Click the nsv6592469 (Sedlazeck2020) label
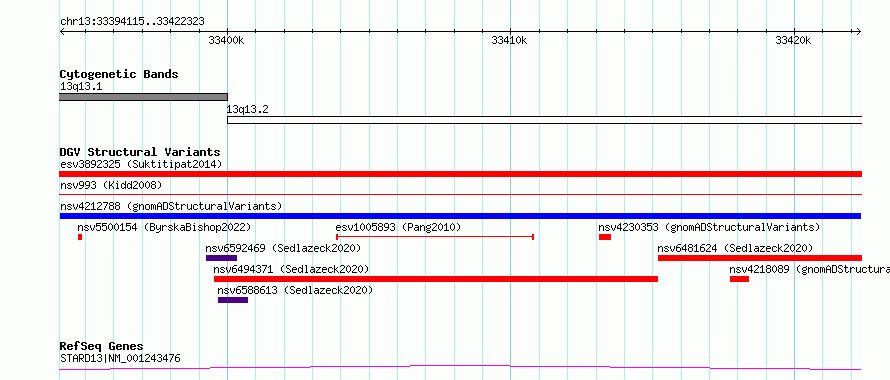The width and height of the screenshot is (890, 380). pyautogui.click(x=283, y=248)
